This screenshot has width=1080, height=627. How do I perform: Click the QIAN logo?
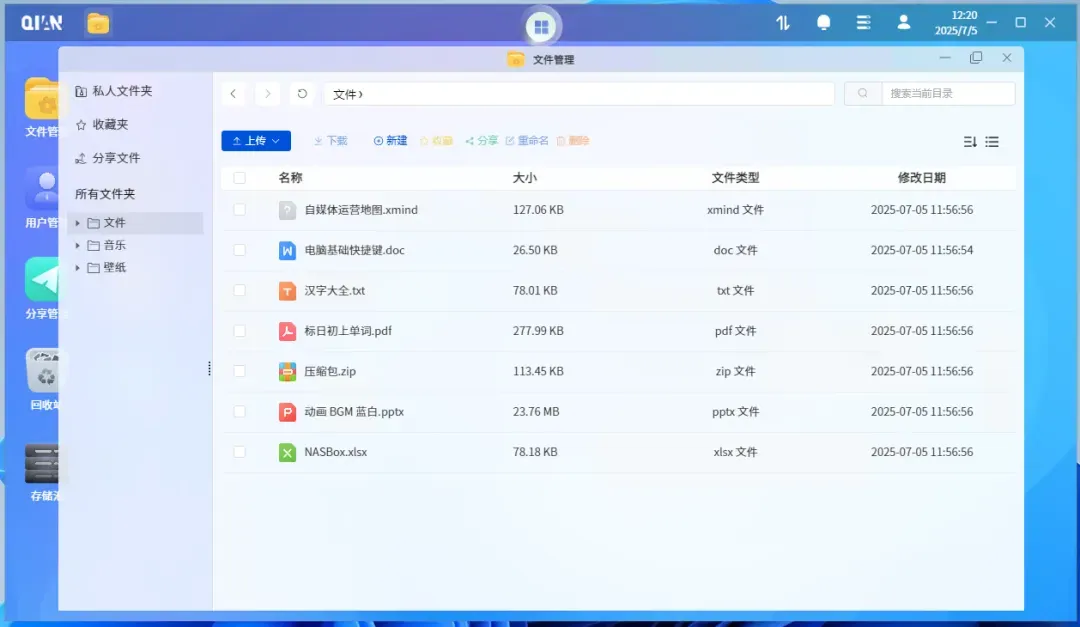tap(41, 23)
